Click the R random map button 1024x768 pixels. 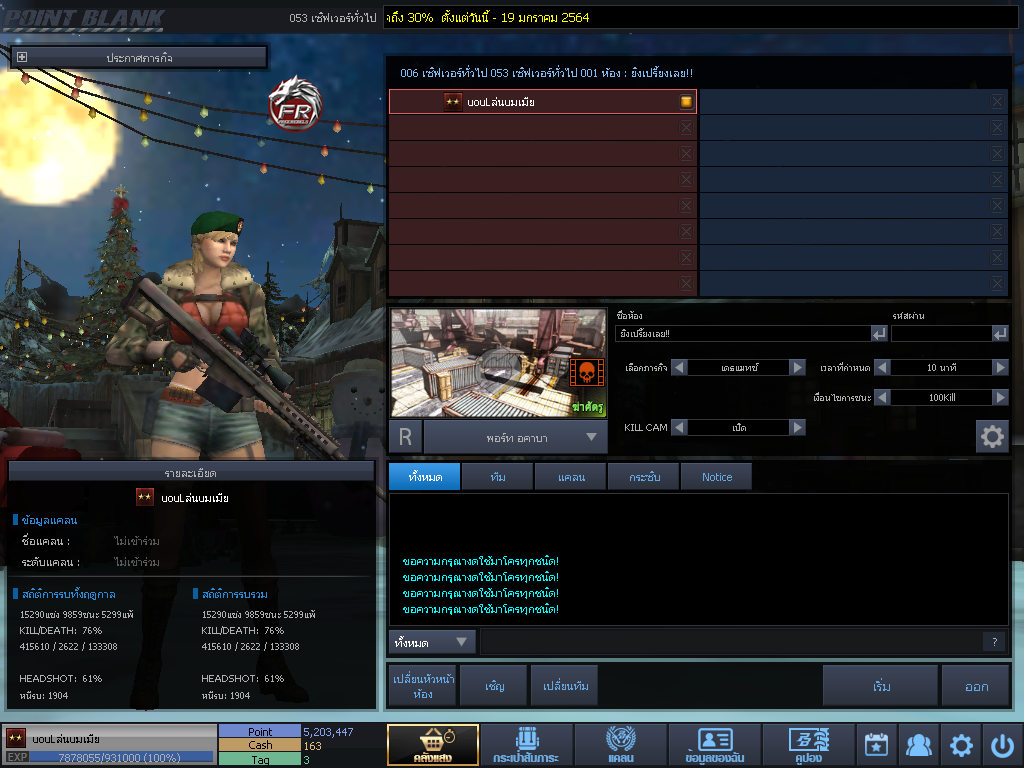[406, 437]
